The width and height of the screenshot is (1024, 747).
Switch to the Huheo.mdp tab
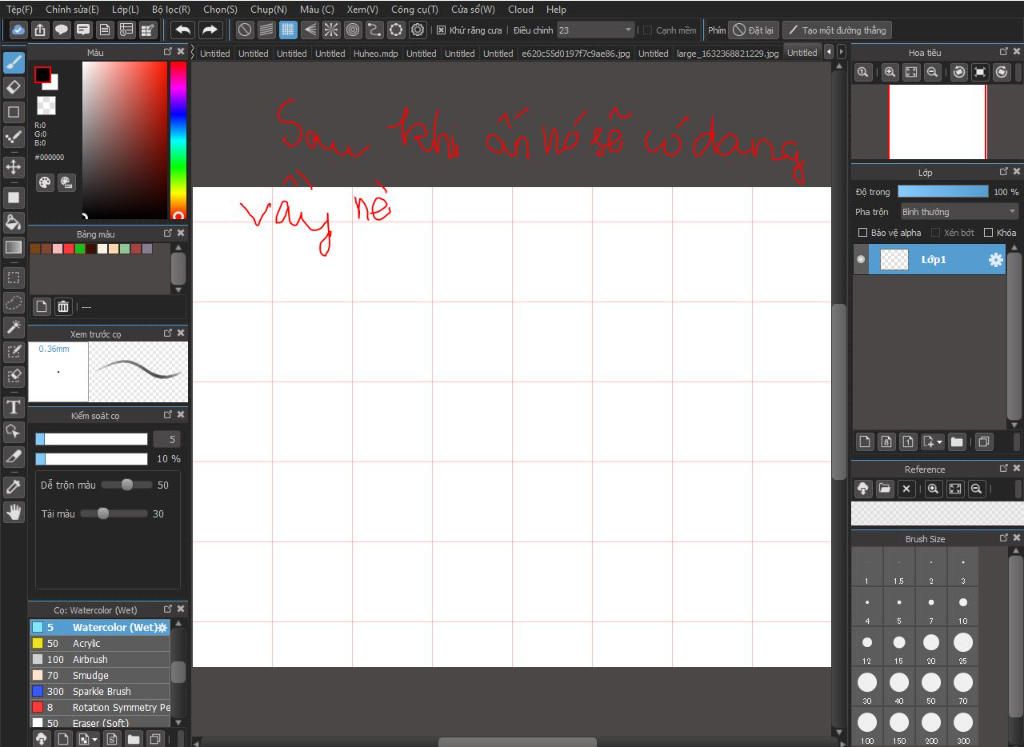tap(376, 54)
